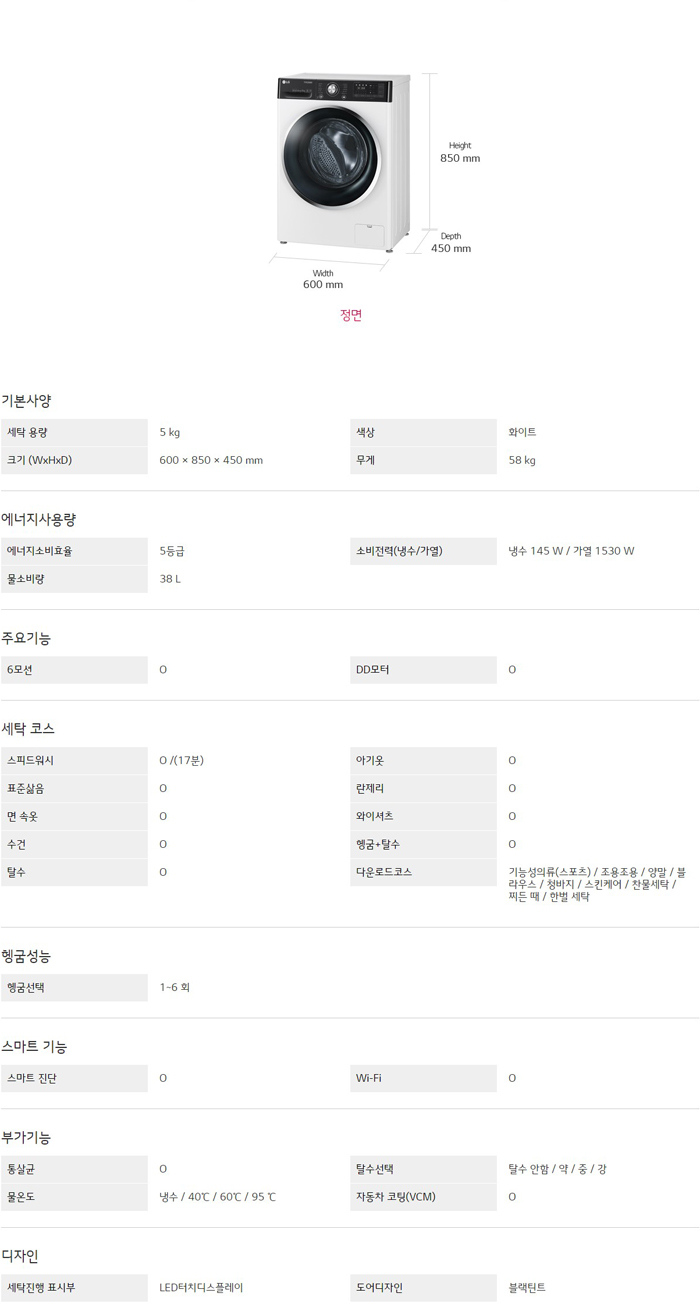The width and height of the screenshot is (700, 1304).
Task: Click the washing machine product image
Action: click(342, 160)
